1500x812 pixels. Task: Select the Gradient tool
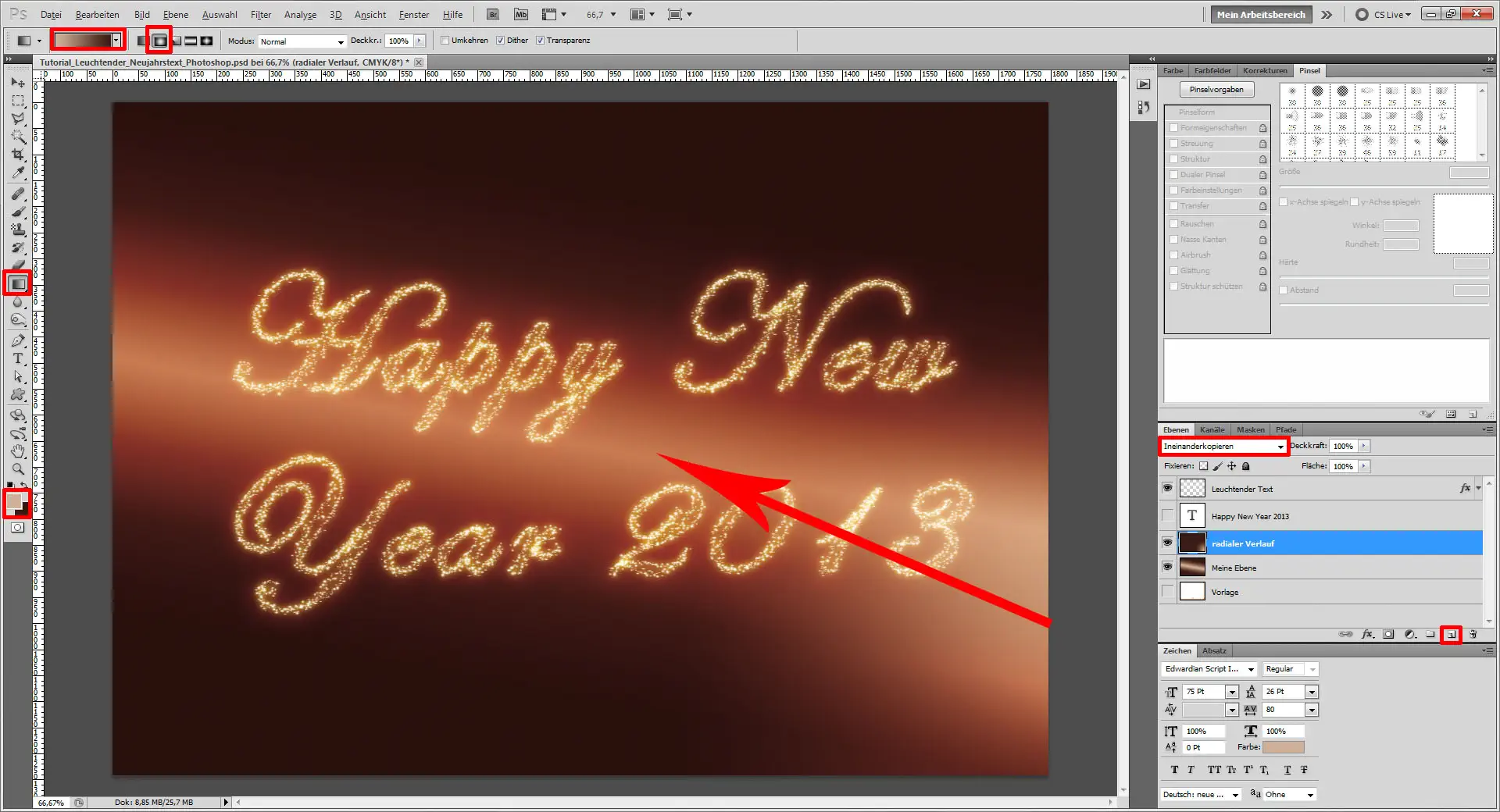(x=17, y=283)
